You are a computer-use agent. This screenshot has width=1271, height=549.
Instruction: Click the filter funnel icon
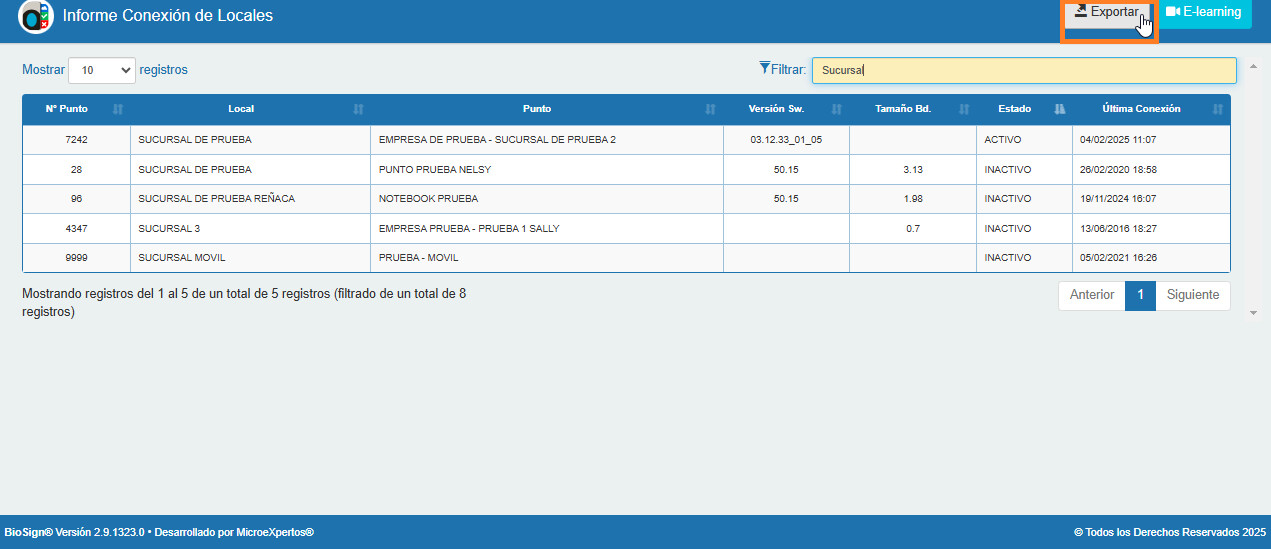(765, 68)
